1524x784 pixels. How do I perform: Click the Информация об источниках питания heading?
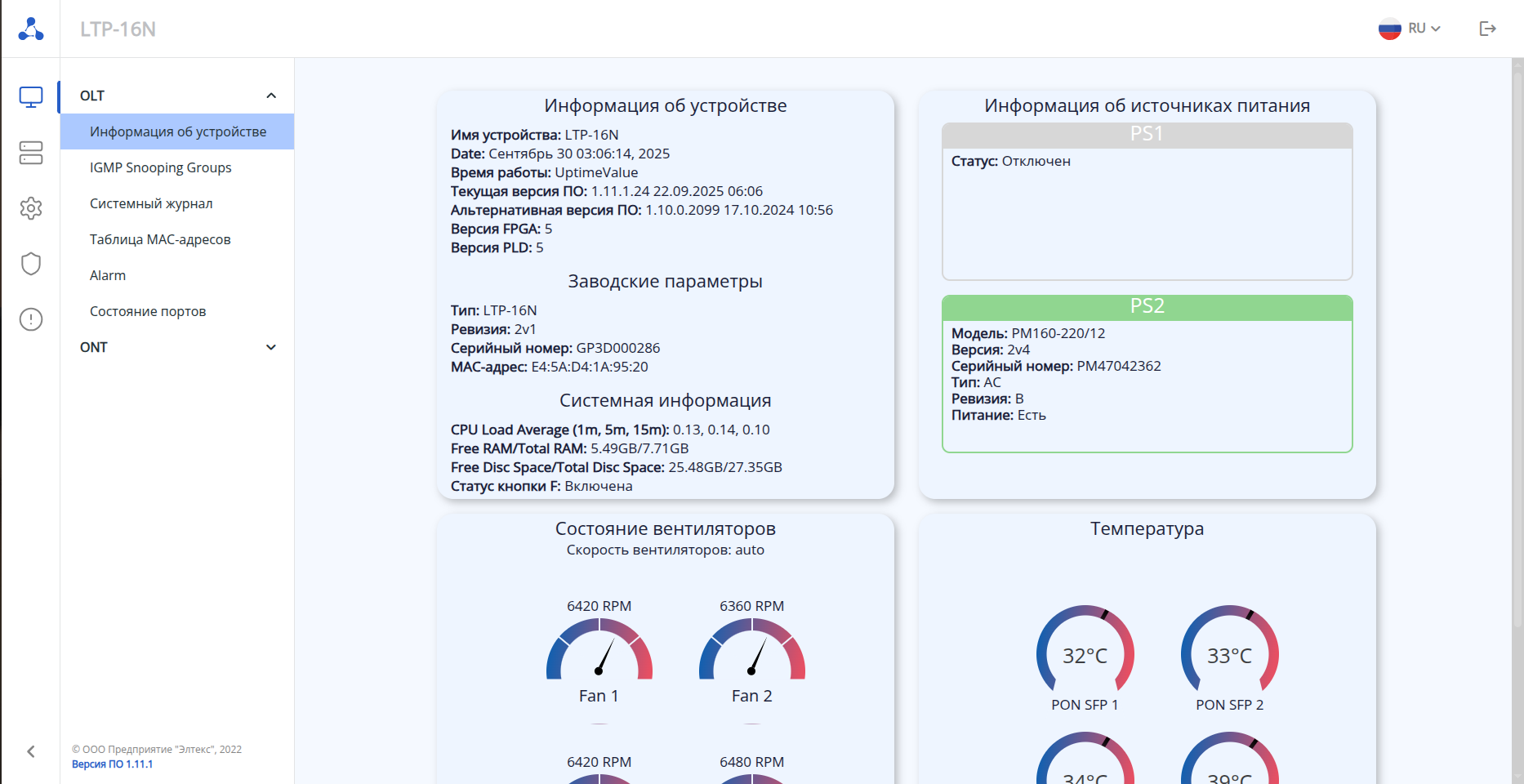coord(1147,106)
